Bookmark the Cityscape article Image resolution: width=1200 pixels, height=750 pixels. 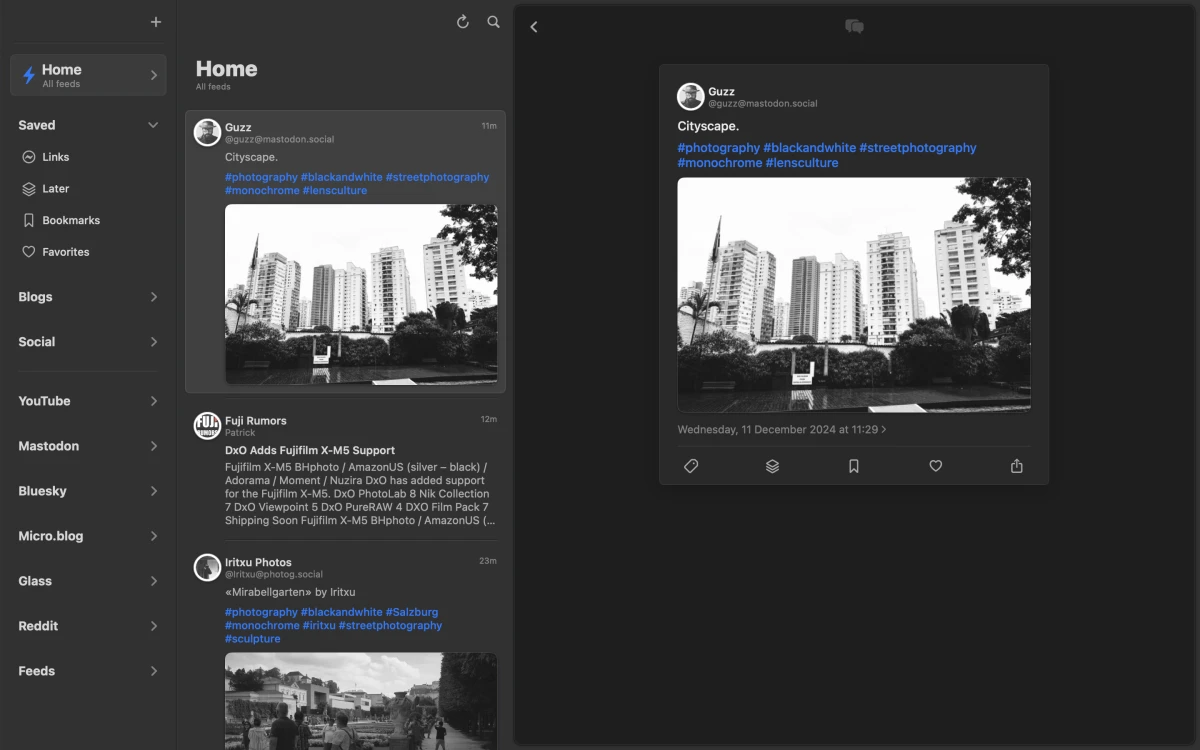(x=854, y=465)
